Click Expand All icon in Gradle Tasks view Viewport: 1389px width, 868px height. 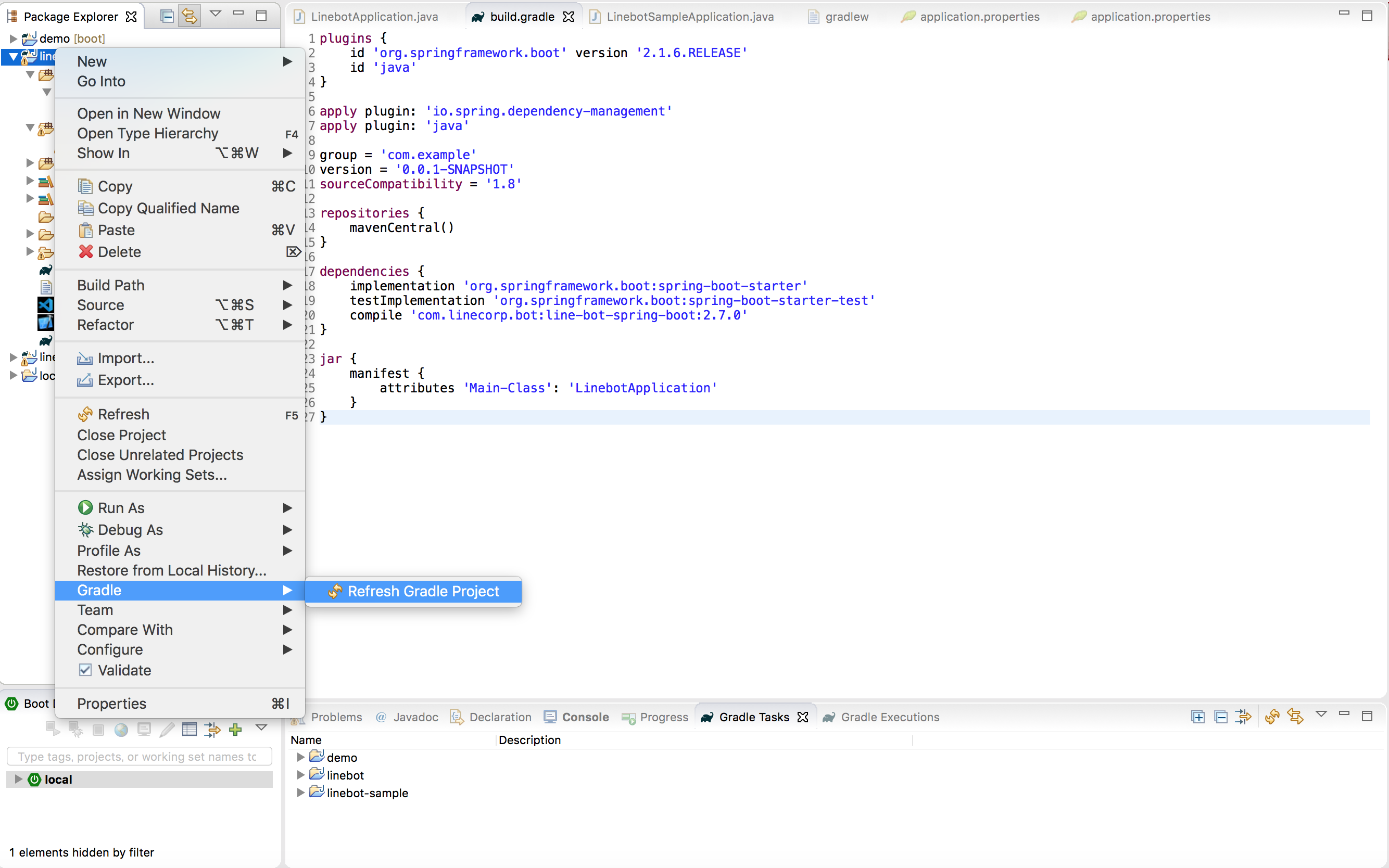[x=1198, y=717]
